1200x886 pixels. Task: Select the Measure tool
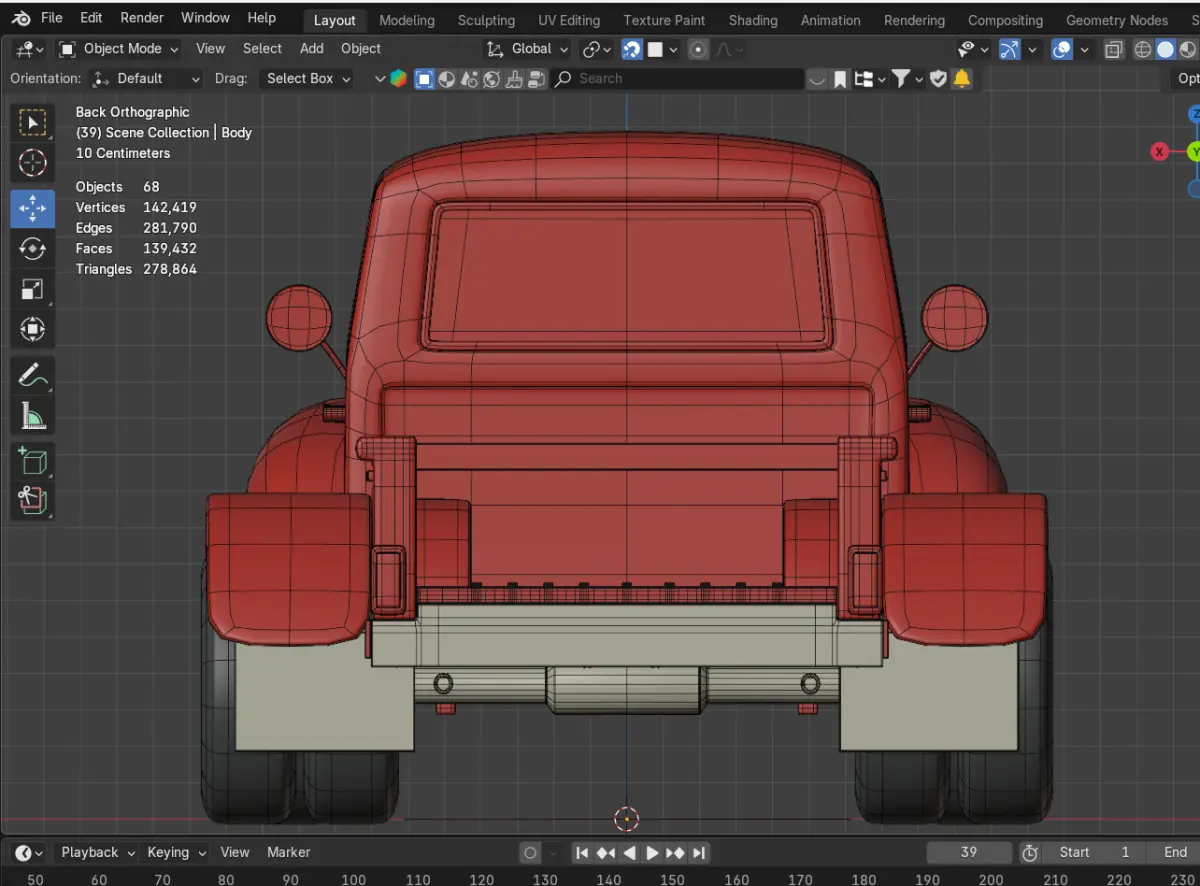[x=33, y=416]
